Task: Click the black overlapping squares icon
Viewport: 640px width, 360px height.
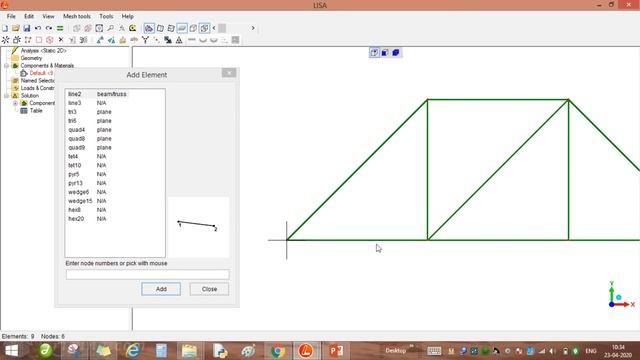Action: (168, 40)
